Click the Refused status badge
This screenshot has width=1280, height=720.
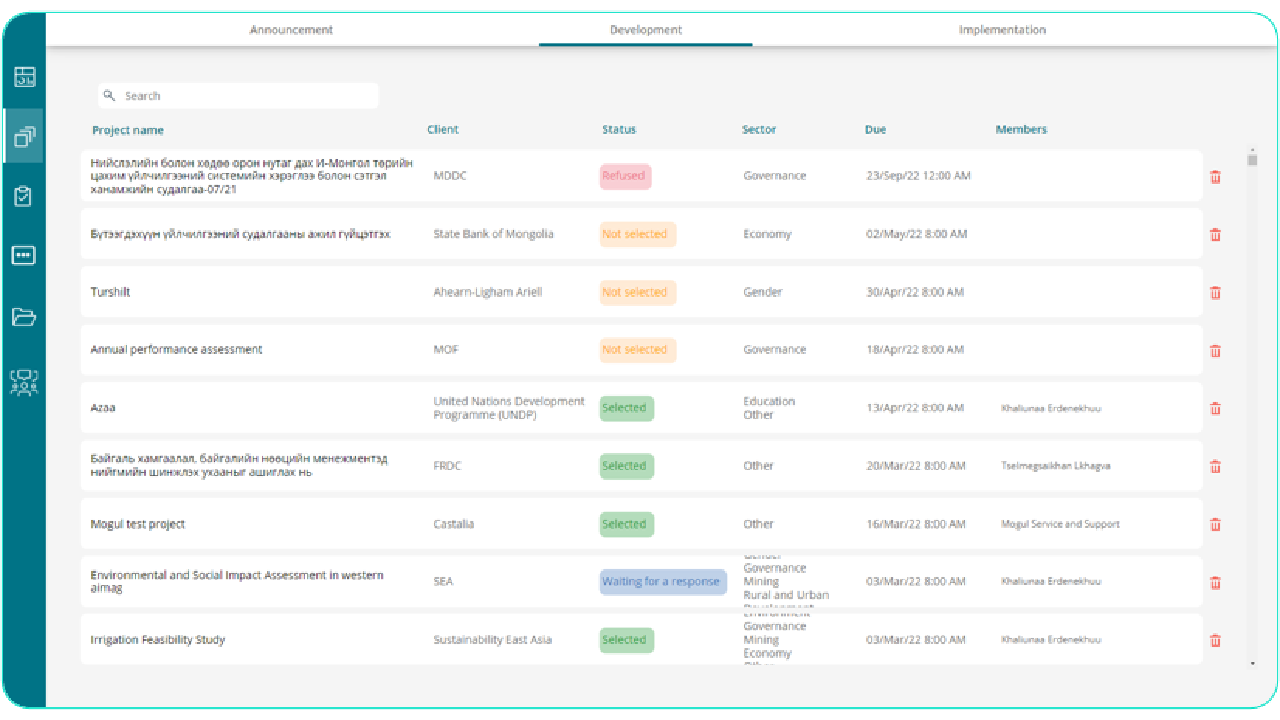coord(625,176)
